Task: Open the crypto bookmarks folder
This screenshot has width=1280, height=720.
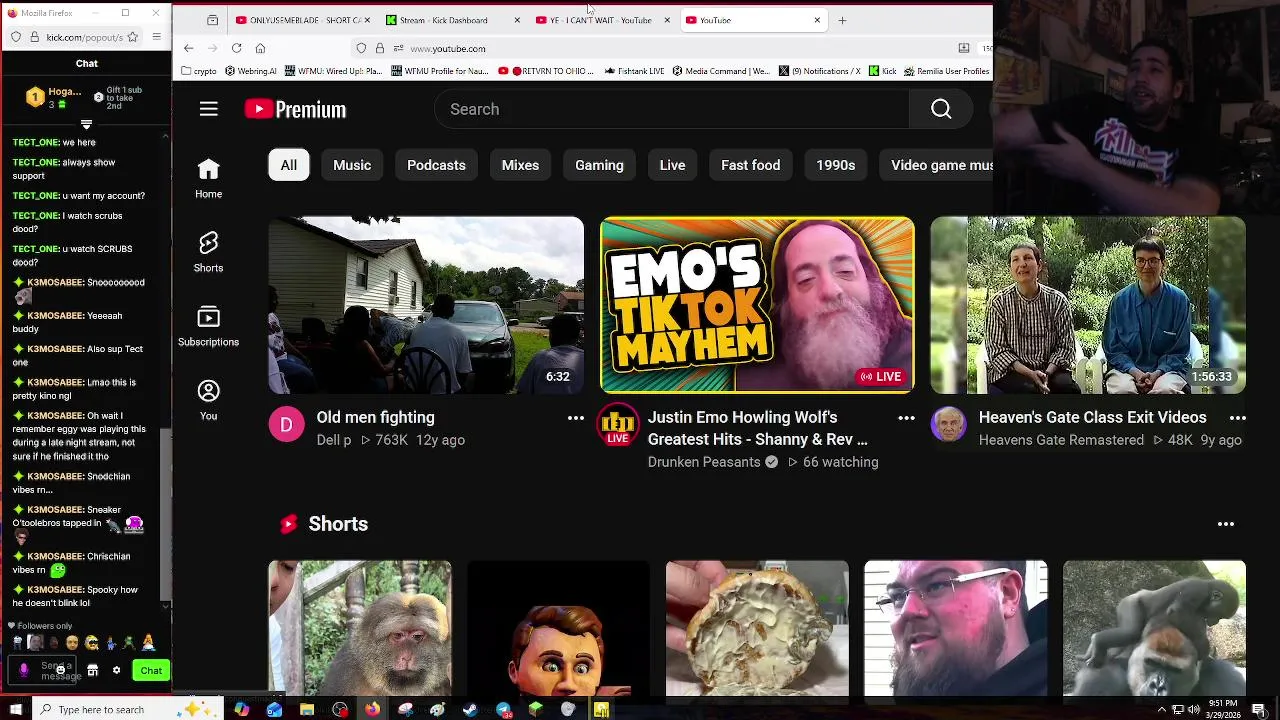Action: (198, 71)
